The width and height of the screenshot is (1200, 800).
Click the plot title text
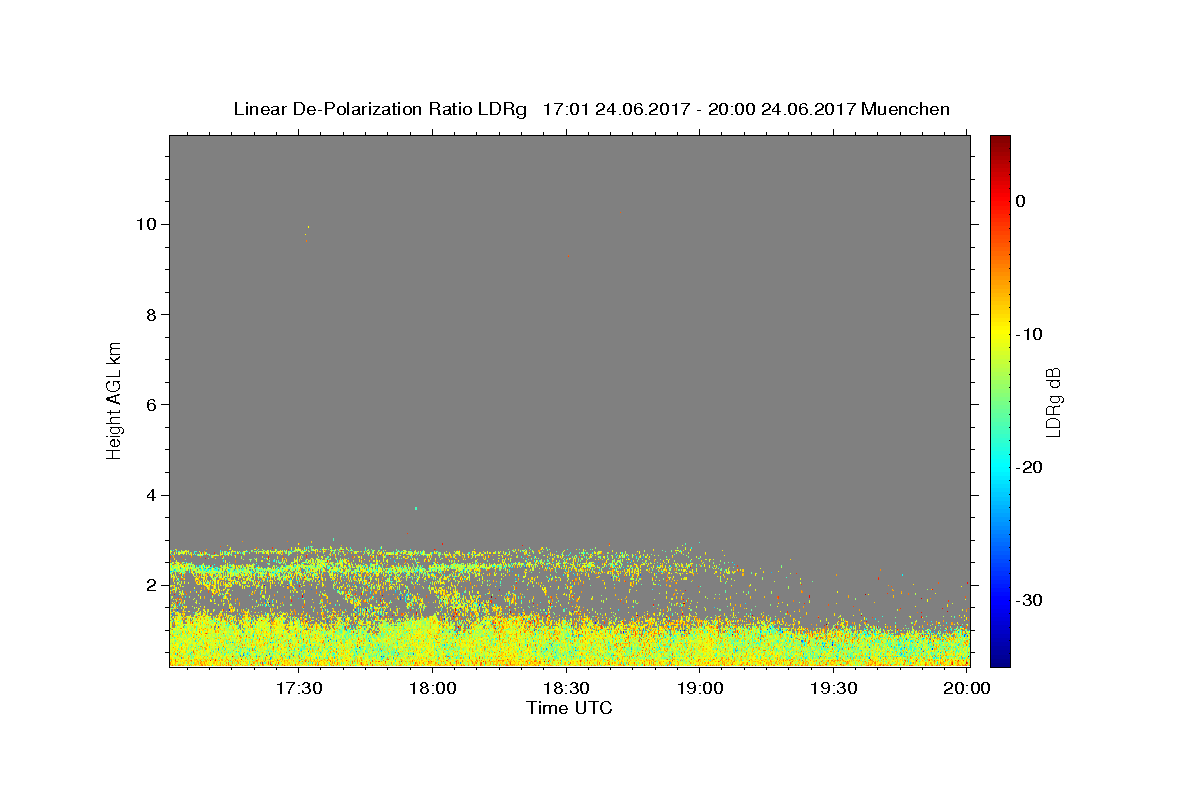591,109
